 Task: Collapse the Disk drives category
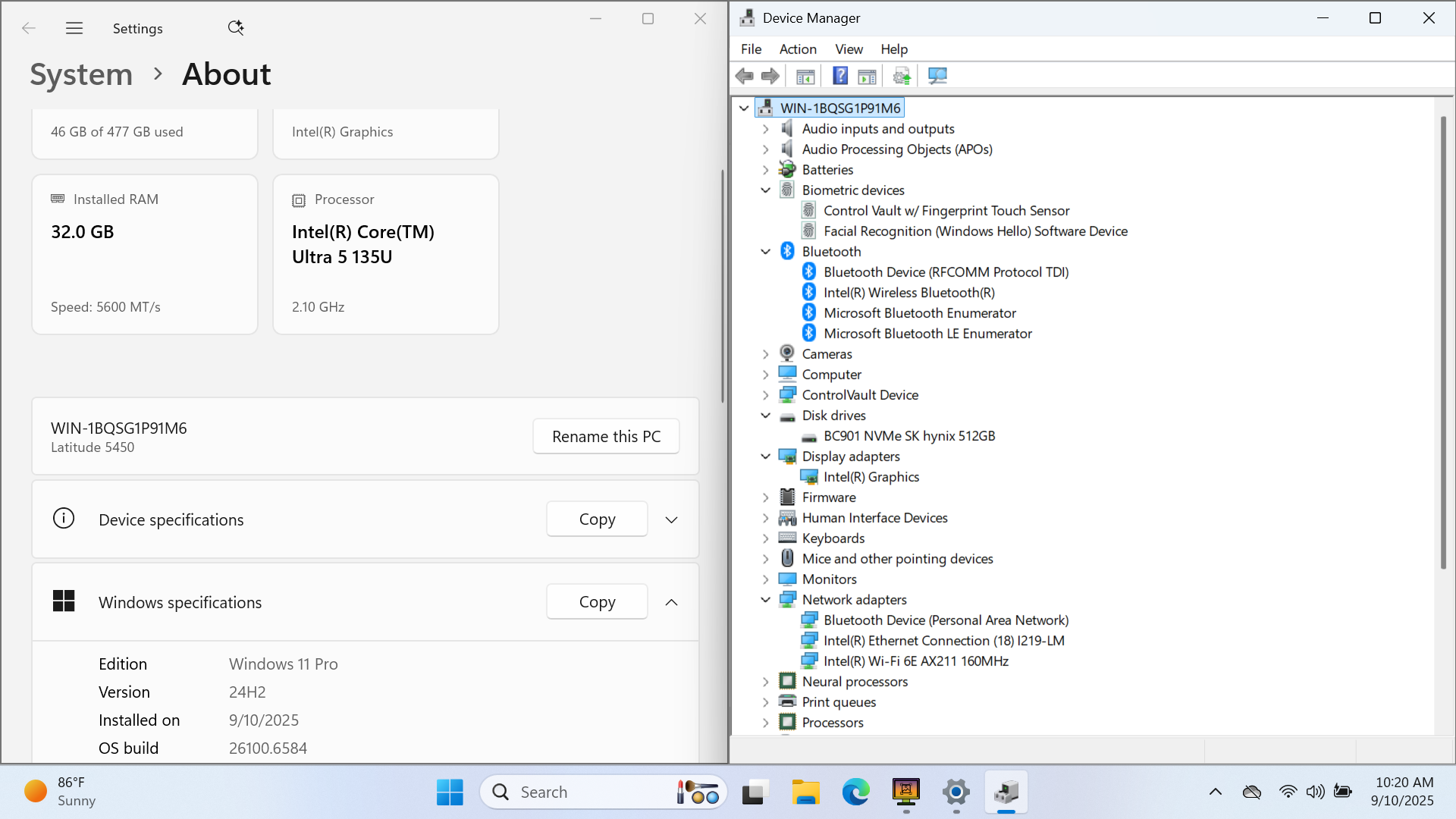pyautogui.click(x=766, y=416)
